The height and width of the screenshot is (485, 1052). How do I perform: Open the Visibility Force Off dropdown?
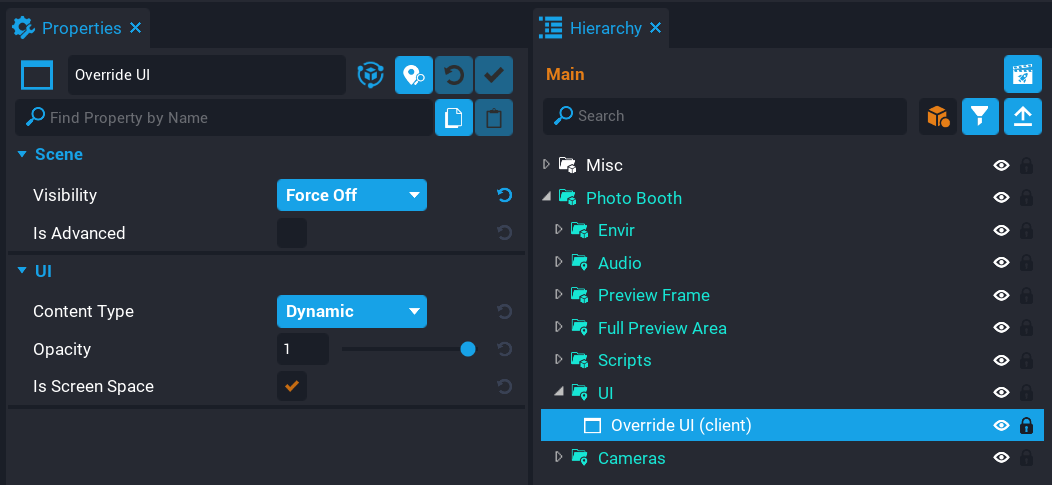[351, 195]
